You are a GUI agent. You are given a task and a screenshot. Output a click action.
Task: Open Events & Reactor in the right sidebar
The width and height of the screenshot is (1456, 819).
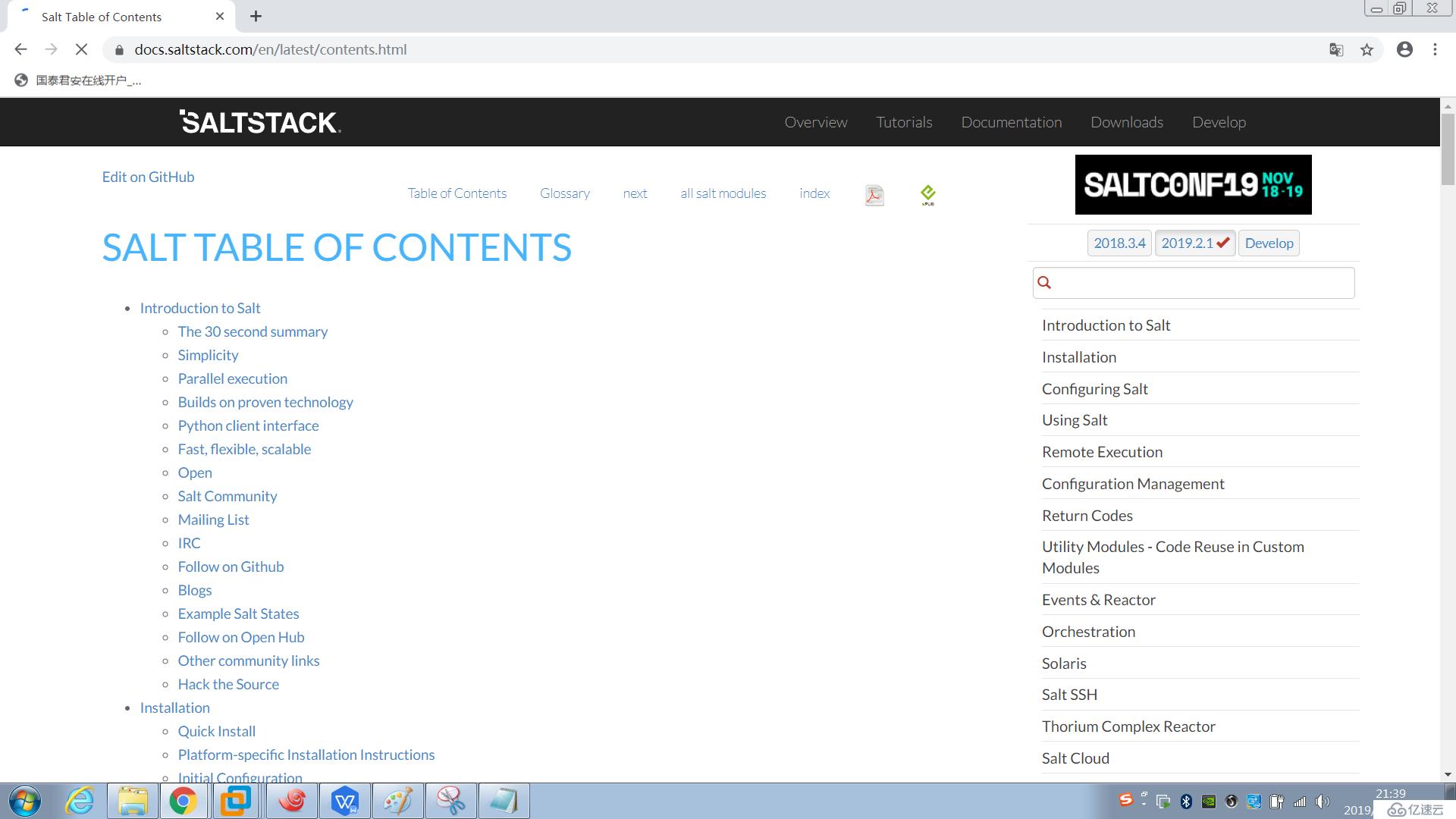1099,600
